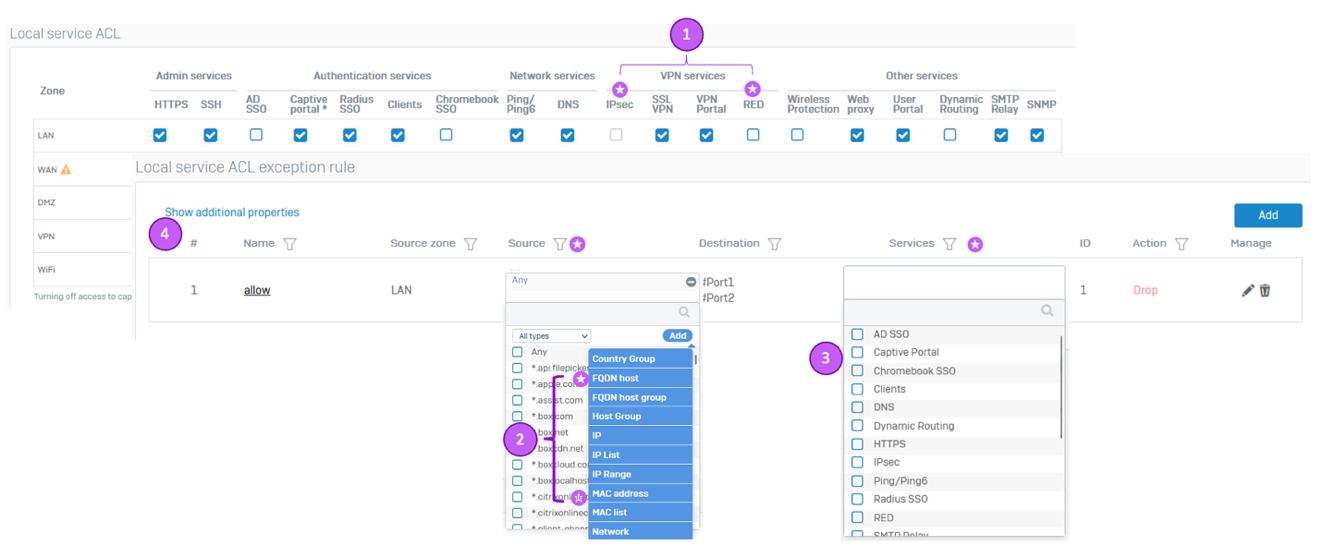1323x558 pixels.
Task: Expand the Services selection box
Action: tap(954, 281)
